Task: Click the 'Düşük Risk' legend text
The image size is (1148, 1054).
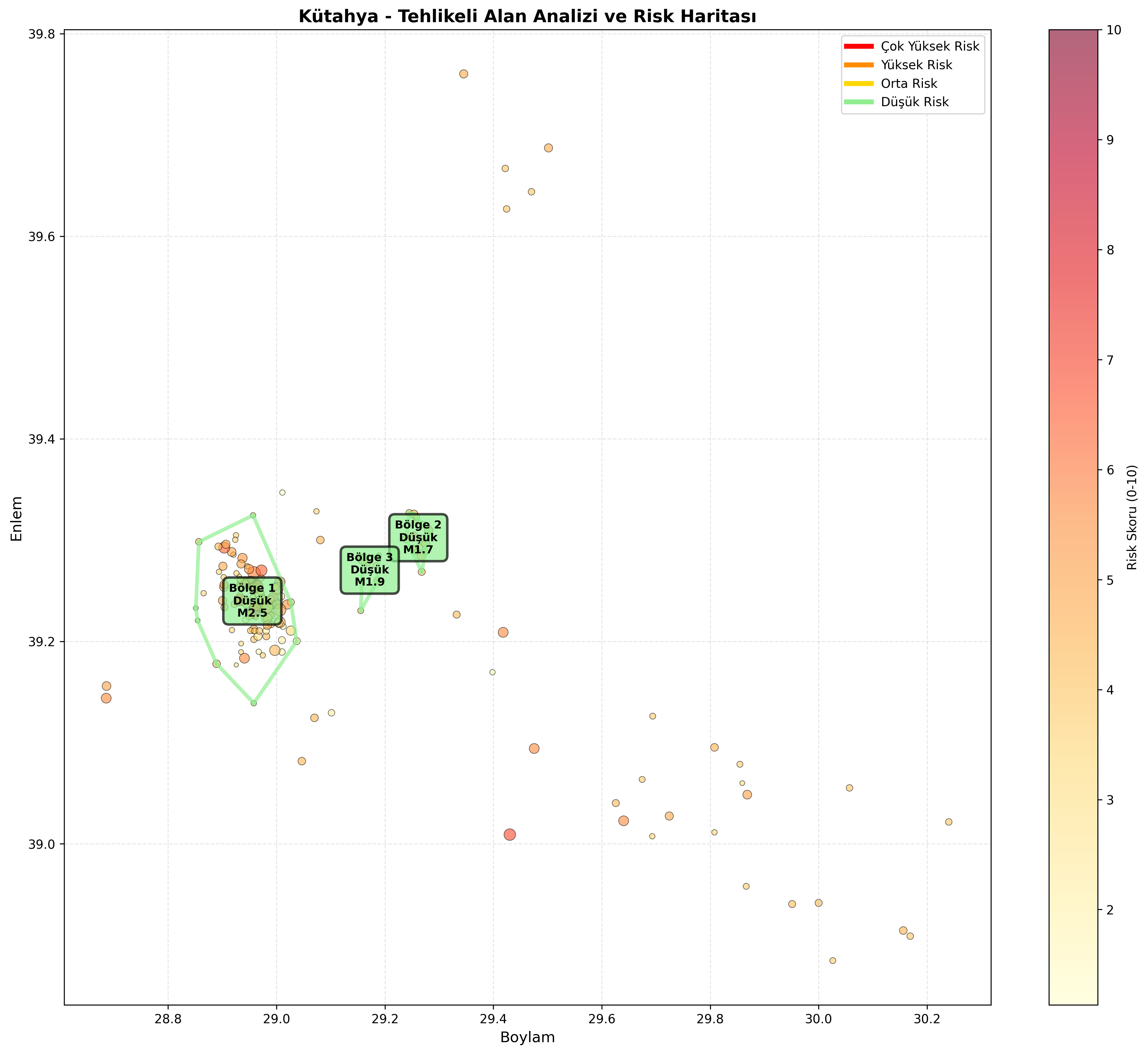Action: pos(915,102)
